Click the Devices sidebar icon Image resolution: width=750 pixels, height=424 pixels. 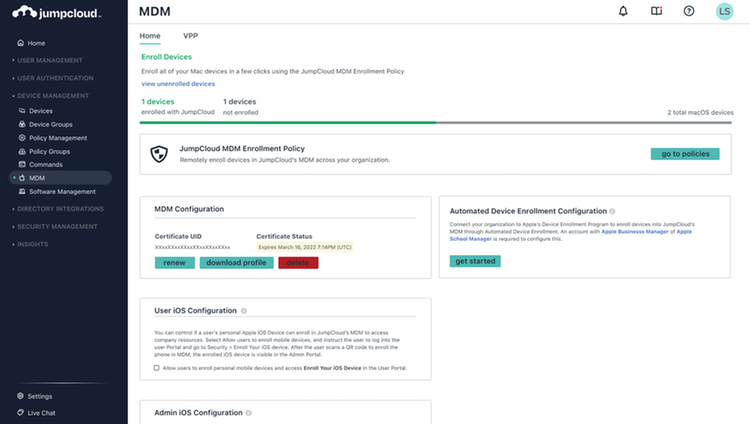pos(22,111)
